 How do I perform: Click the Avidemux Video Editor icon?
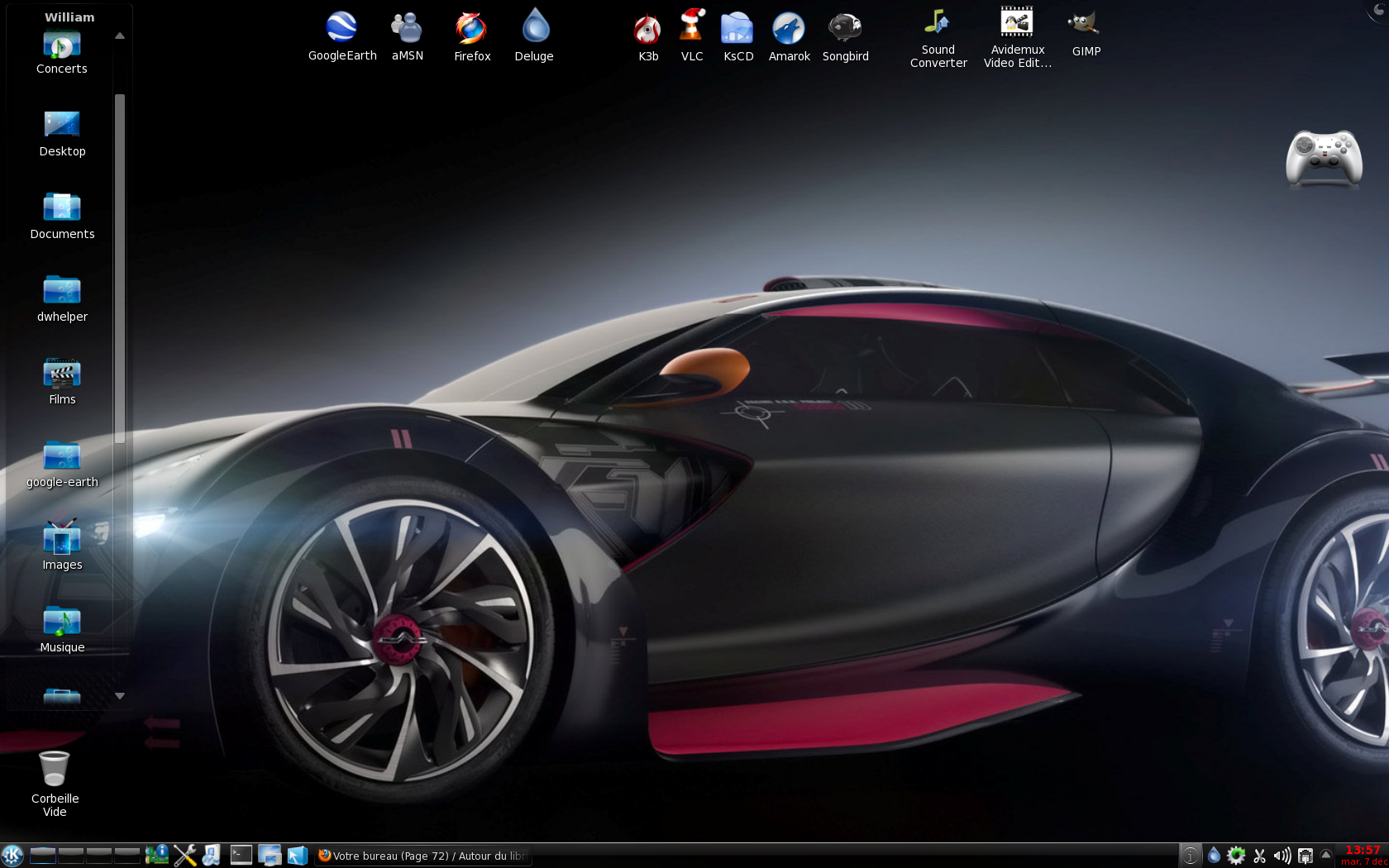(x=1017, y=23)
